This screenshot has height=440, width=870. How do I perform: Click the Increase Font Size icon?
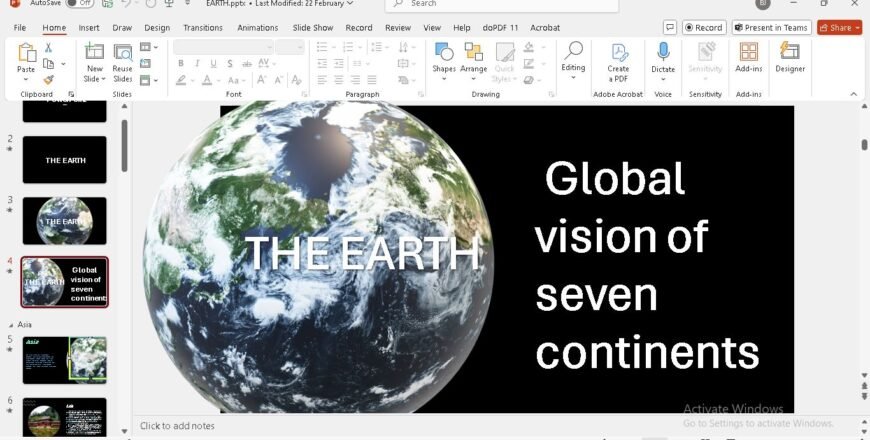[260, 80]
